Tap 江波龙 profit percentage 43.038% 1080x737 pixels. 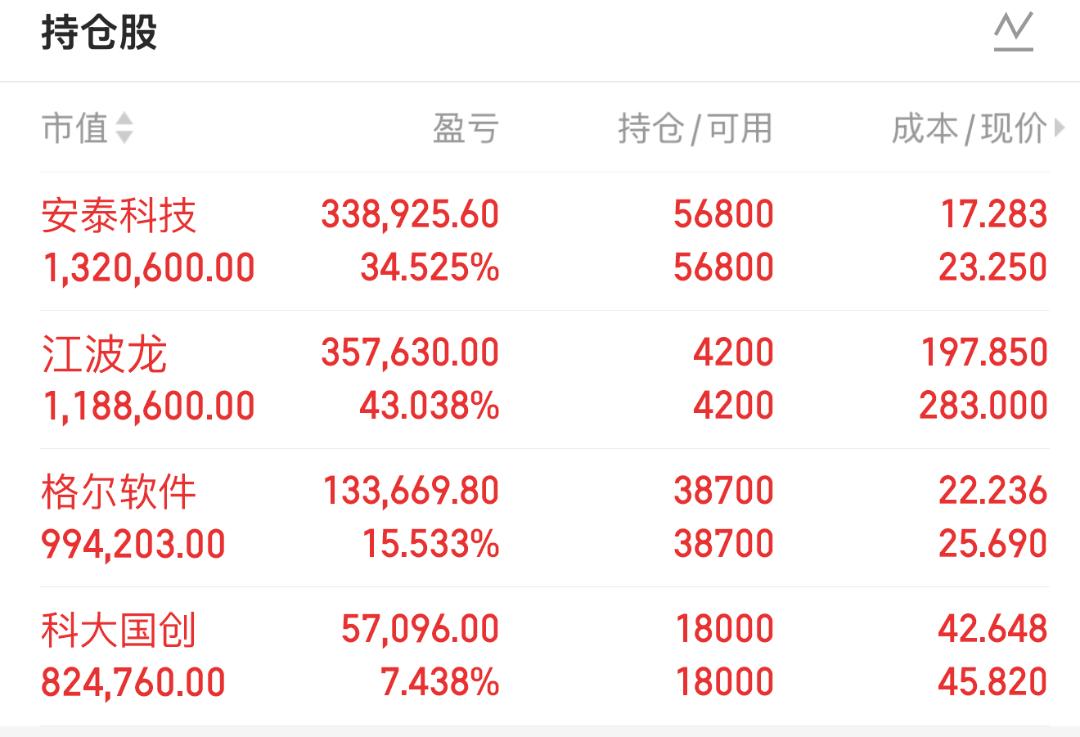tap(429, 406)
